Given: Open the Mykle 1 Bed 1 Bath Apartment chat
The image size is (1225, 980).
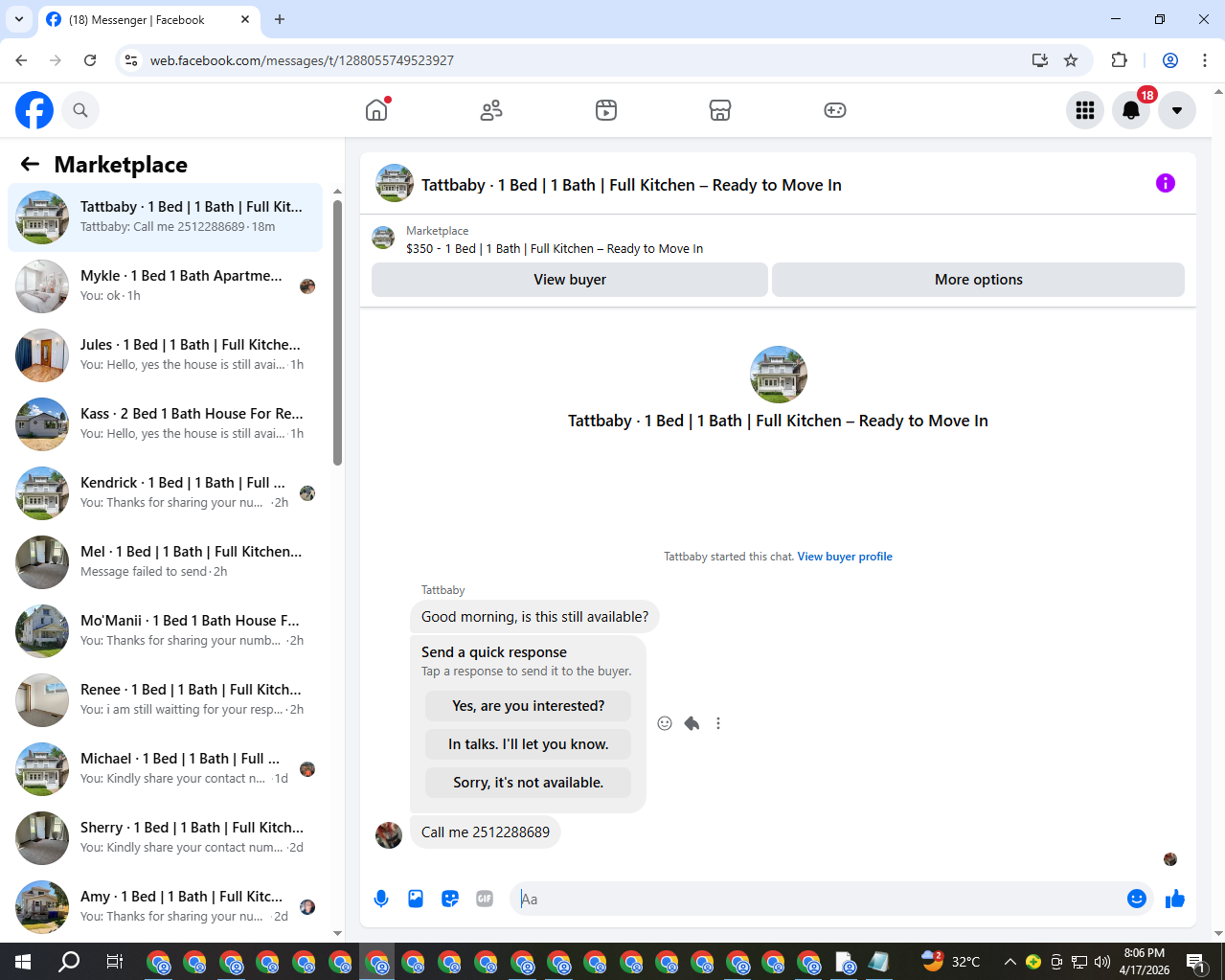Looking at the screenshot, I should click(166, 286).
